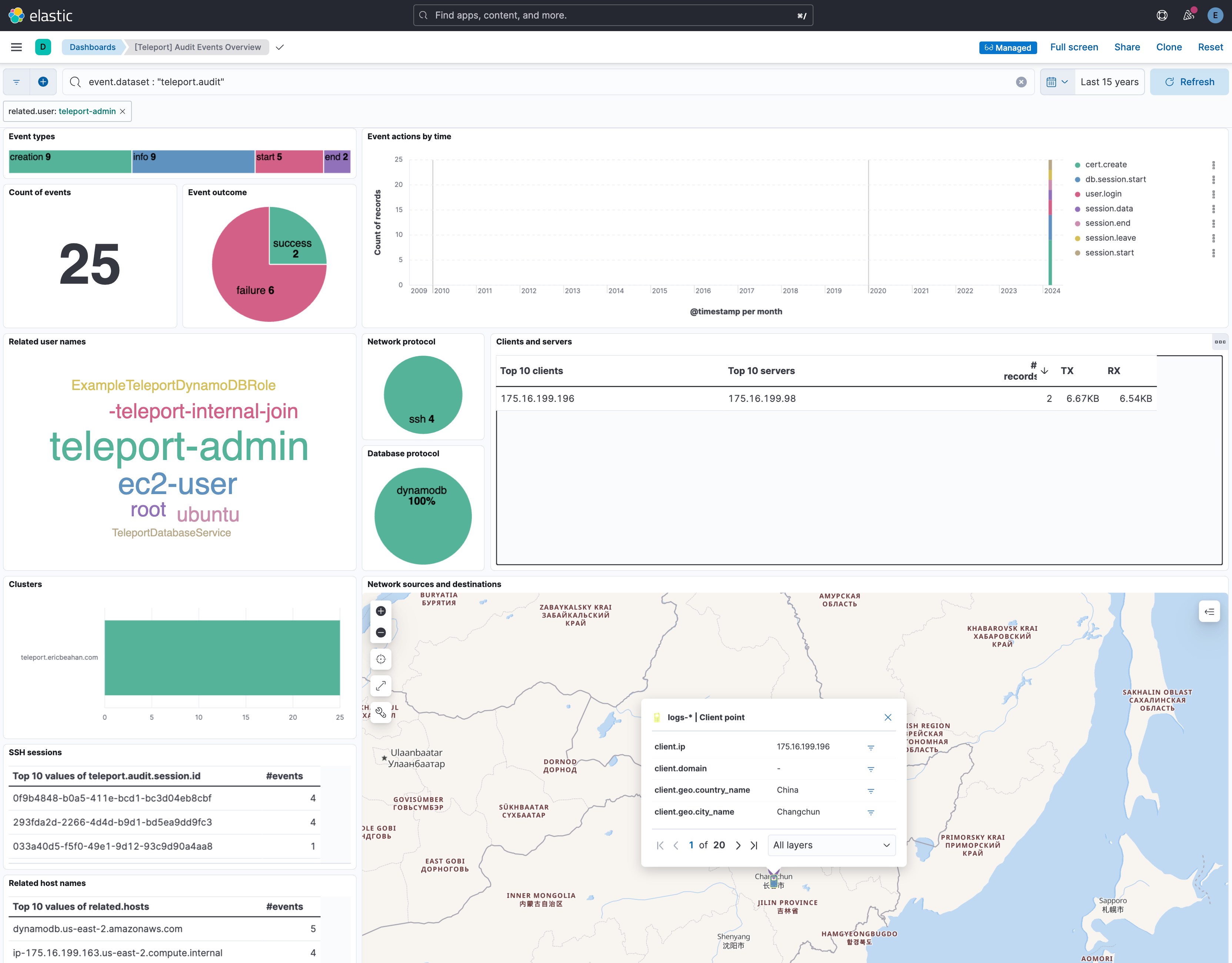1232x963 pixels.
Task: Click the Top 10 servers column header
Action: tap(761, 371)
